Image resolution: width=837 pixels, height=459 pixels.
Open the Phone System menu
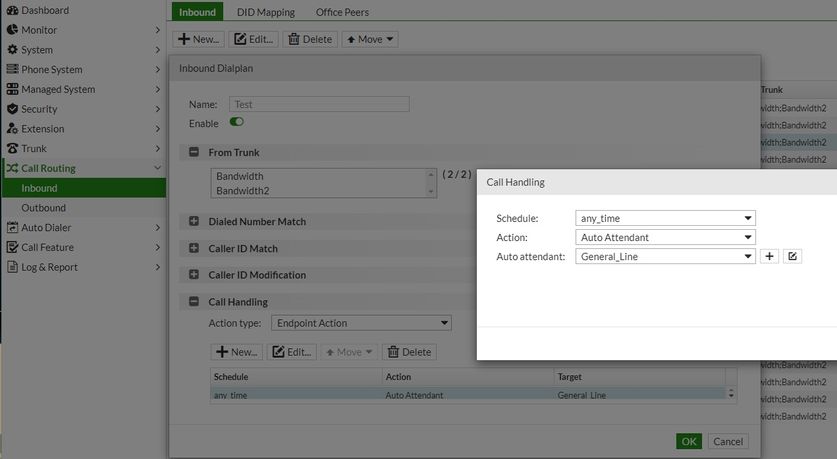tap(84, 69)
